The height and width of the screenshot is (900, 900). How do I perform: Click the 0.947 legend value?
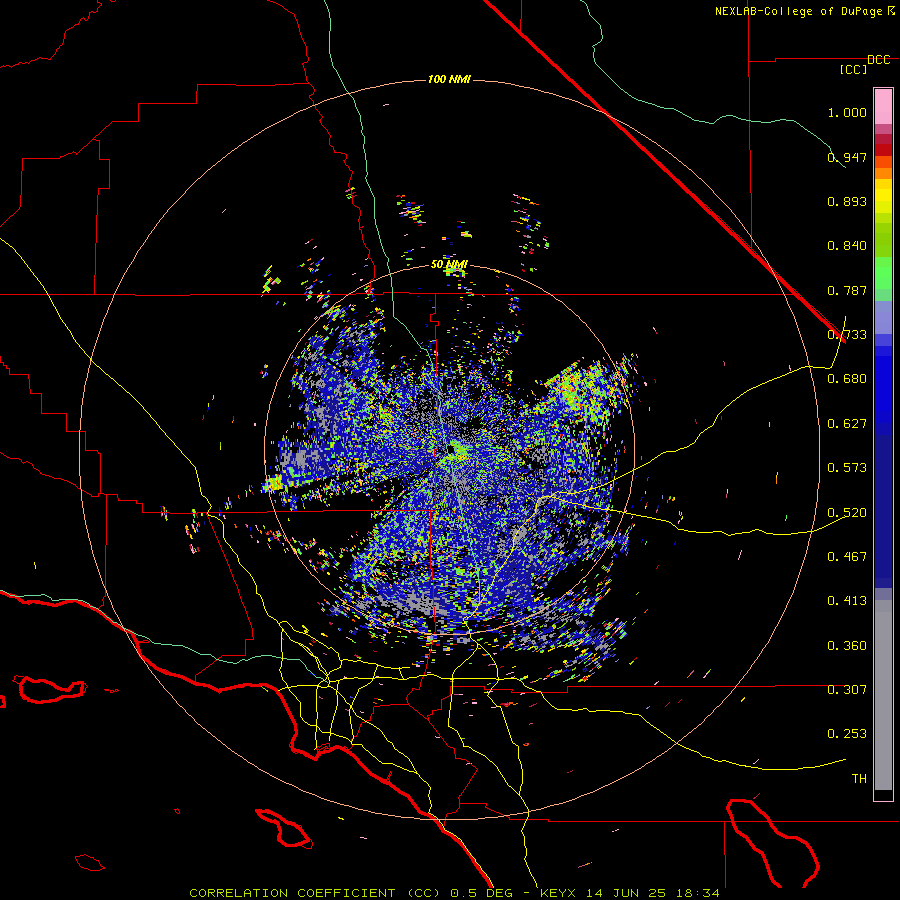pos(847,157)
